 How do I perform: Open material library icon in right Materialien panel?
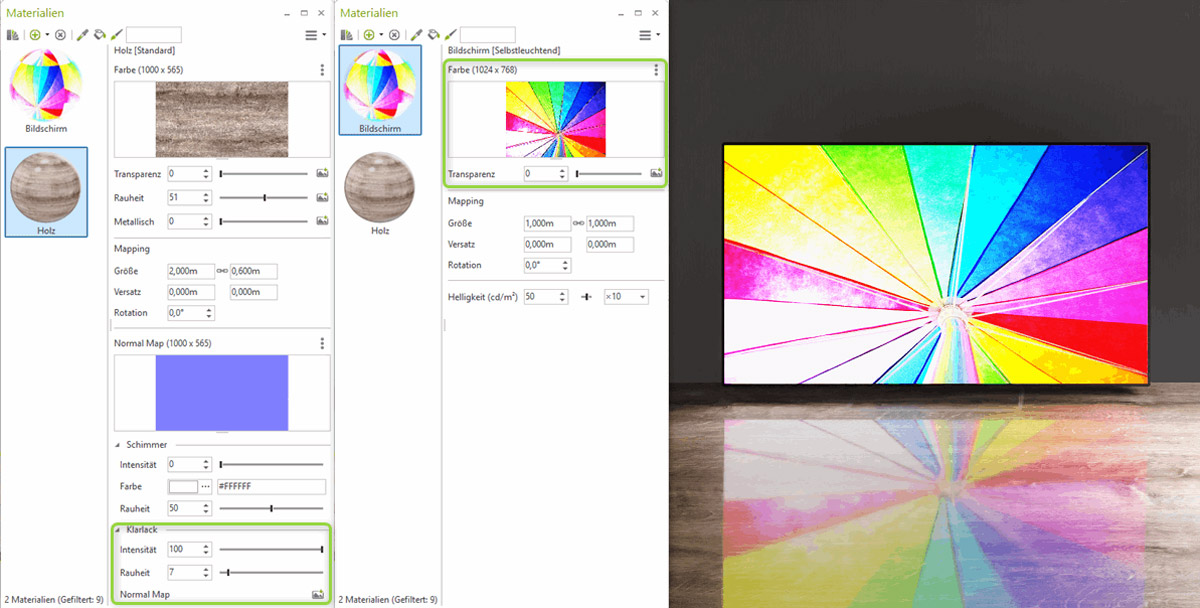tap(347, 35)
